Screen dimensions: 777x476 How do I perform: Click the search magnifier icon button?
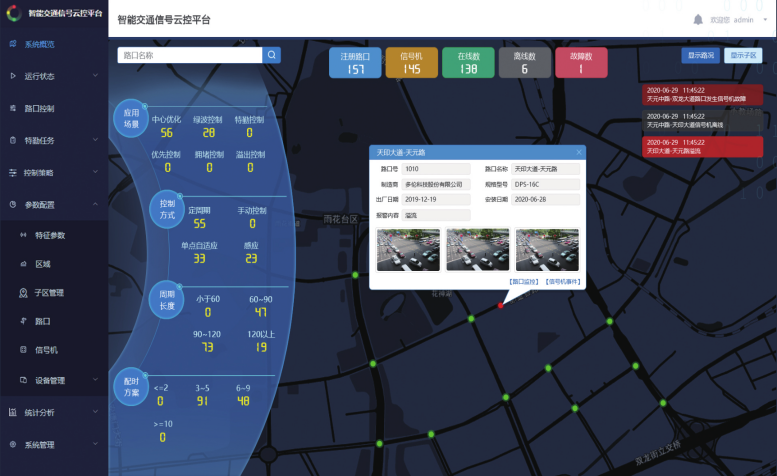[272, 55]
